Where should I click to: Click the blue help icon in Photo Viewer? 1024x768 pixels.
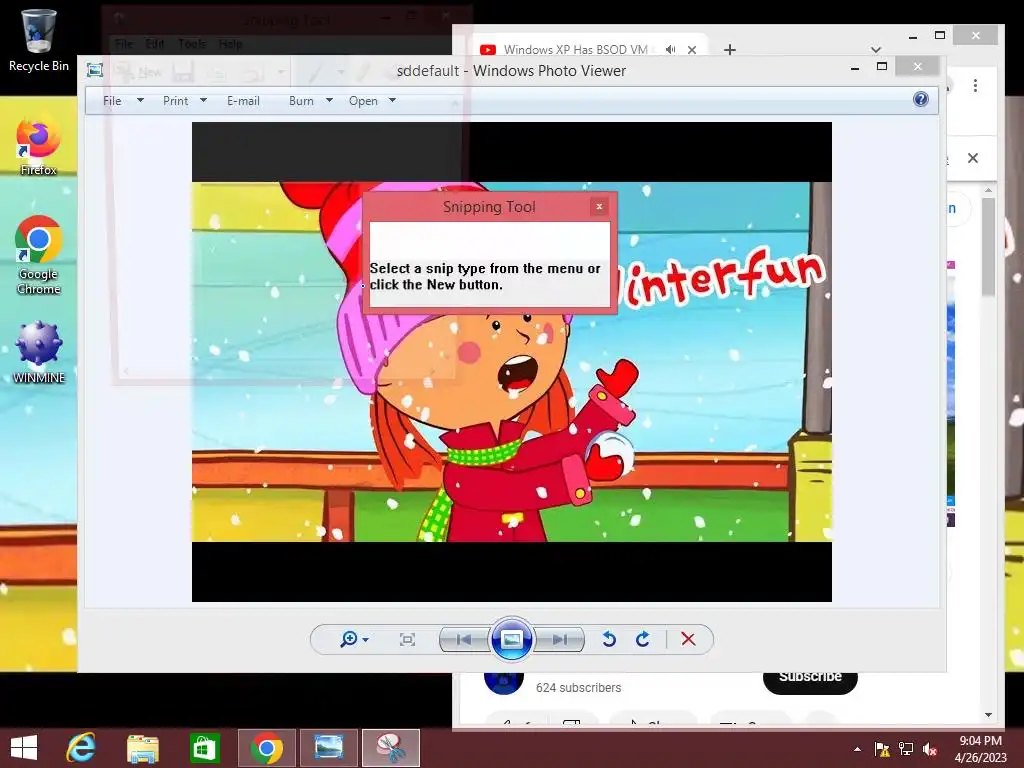pos(921,99)
